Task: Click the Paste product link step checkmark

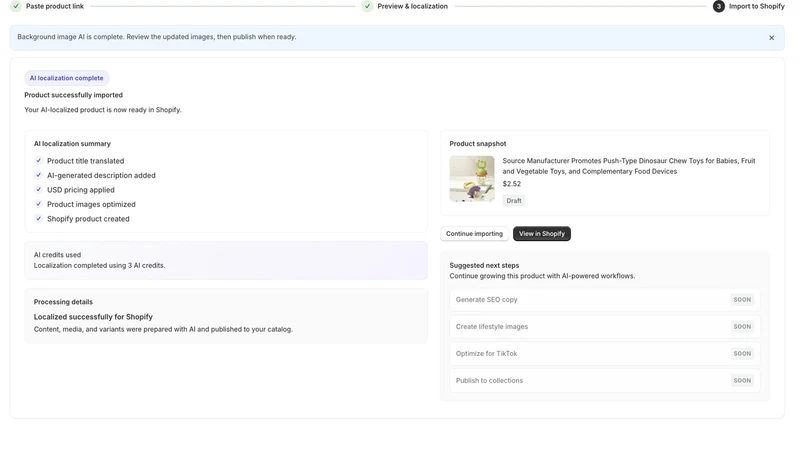Action: (16, 6)
